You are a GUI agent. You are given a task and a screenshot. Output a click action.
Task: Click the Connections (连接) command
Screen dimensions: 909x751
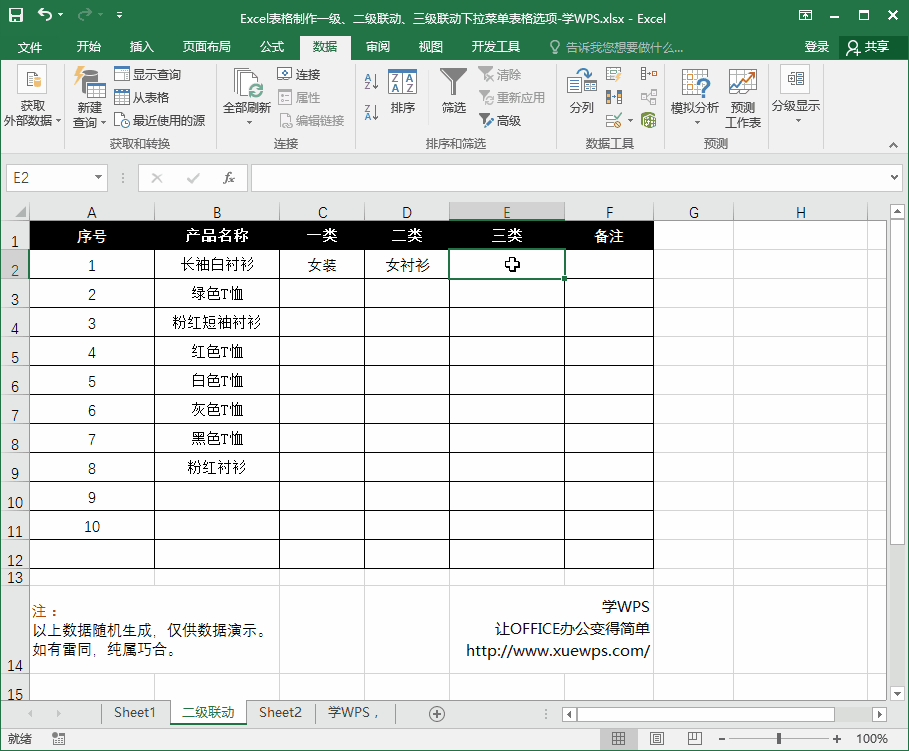coord(299,74)
